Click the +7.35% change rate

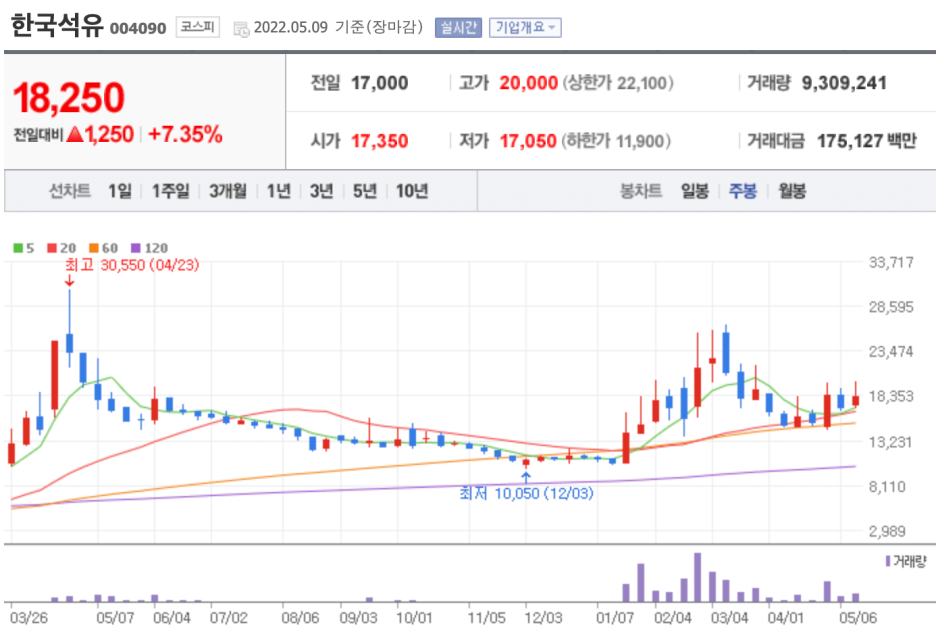(185, 134)
